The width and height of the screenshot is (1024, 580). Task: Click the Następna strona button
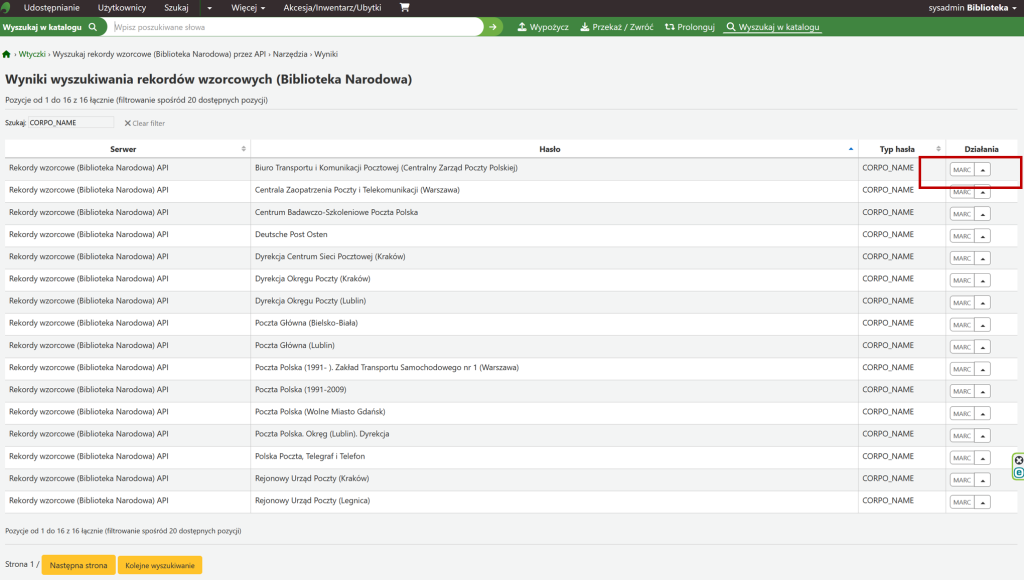point(78,565)
